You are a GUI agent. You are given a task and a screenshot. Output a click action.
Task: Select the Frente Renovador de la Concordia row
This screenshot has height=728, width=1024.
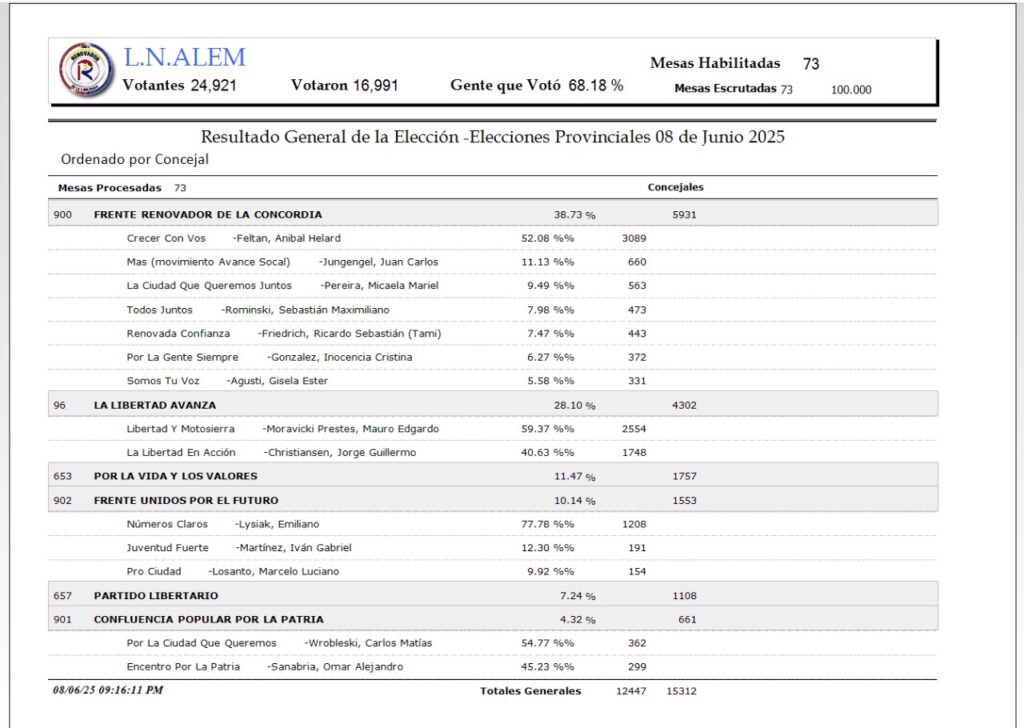493,214
